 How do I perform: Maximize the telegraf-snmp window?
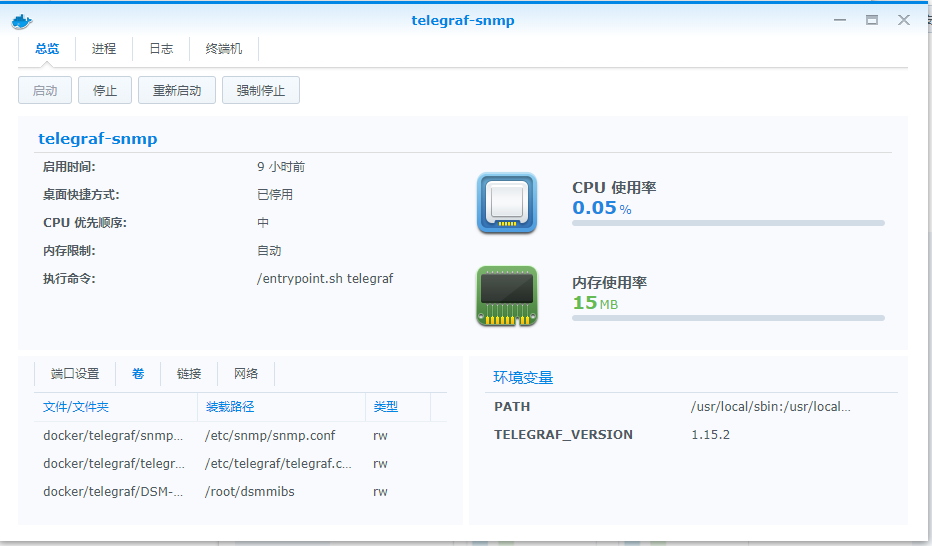click(872, 20)
